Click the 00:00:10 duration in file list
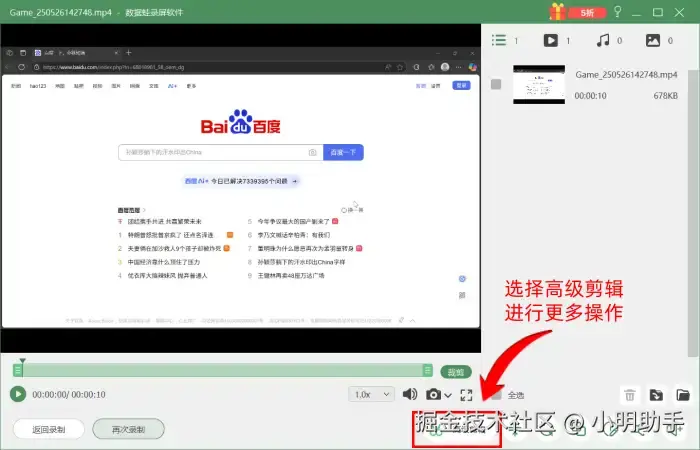This screenshot has width=700, height=450. pyautogui.click(x=590, y=96)
